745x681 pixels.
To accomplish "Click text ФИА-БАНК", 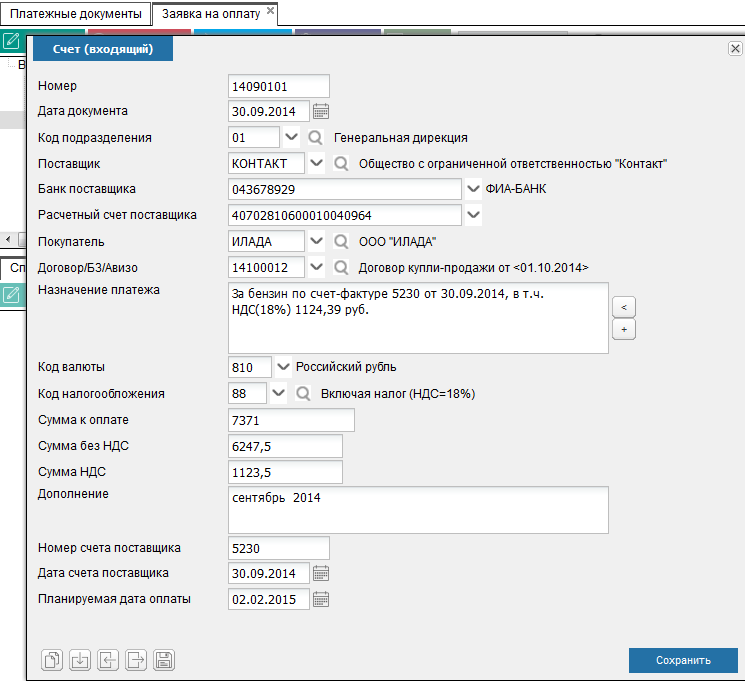I will click(x=516, y=189).
